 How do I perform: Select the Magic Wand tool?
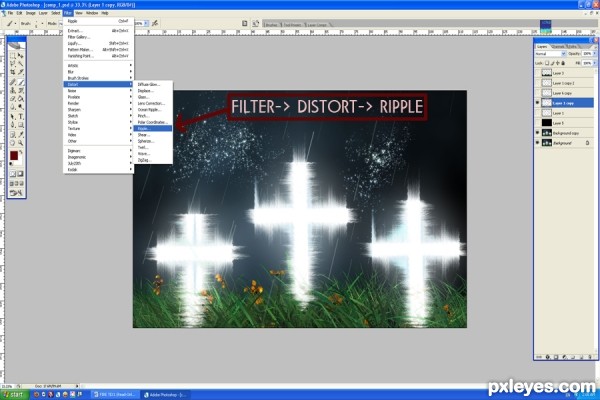21,64
